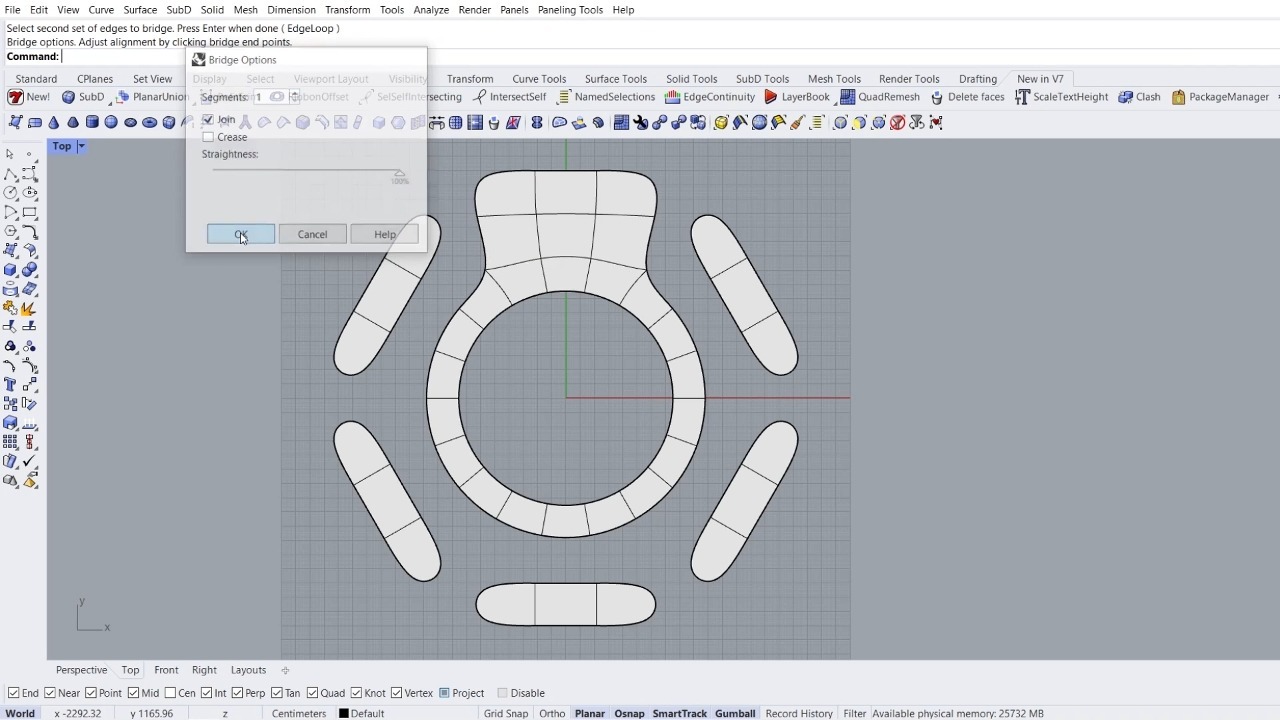Run the IntersectSelf tool

tap(509, 97)
